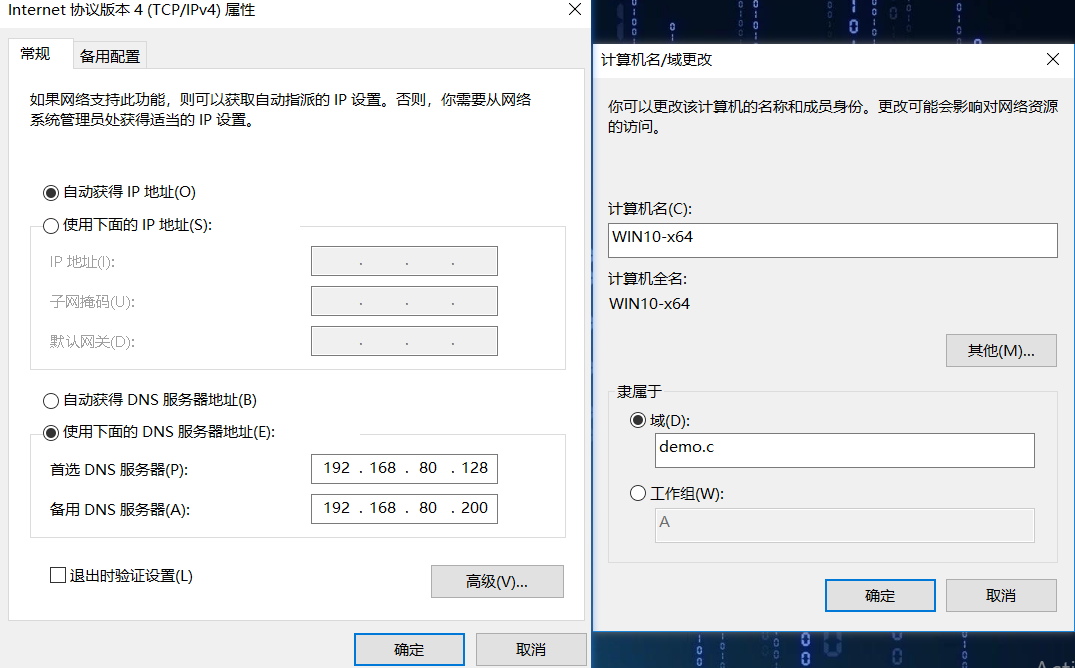Tick the 退出时验证设置 checkbox
Screen dimensions: 1075x668
(x=58, y=575)
